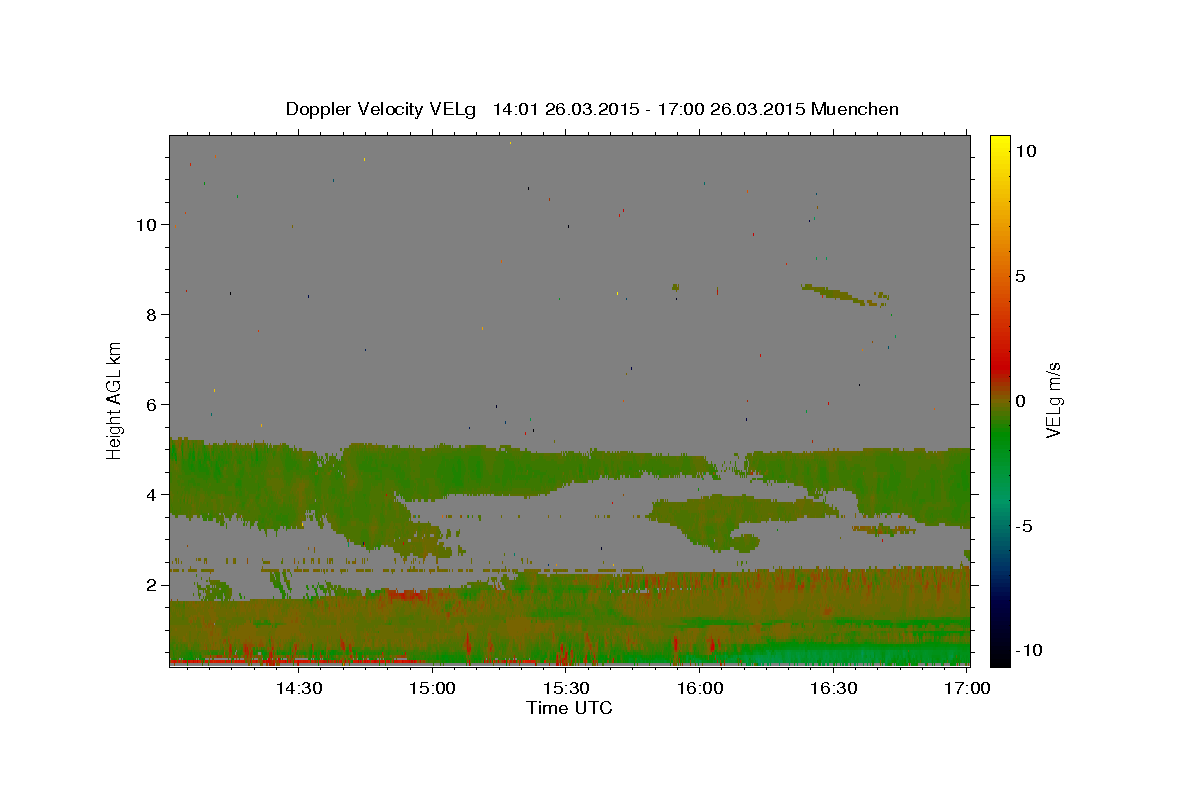
Task: Click the black bottom of the colorbar
Action: pos(1000,655)
